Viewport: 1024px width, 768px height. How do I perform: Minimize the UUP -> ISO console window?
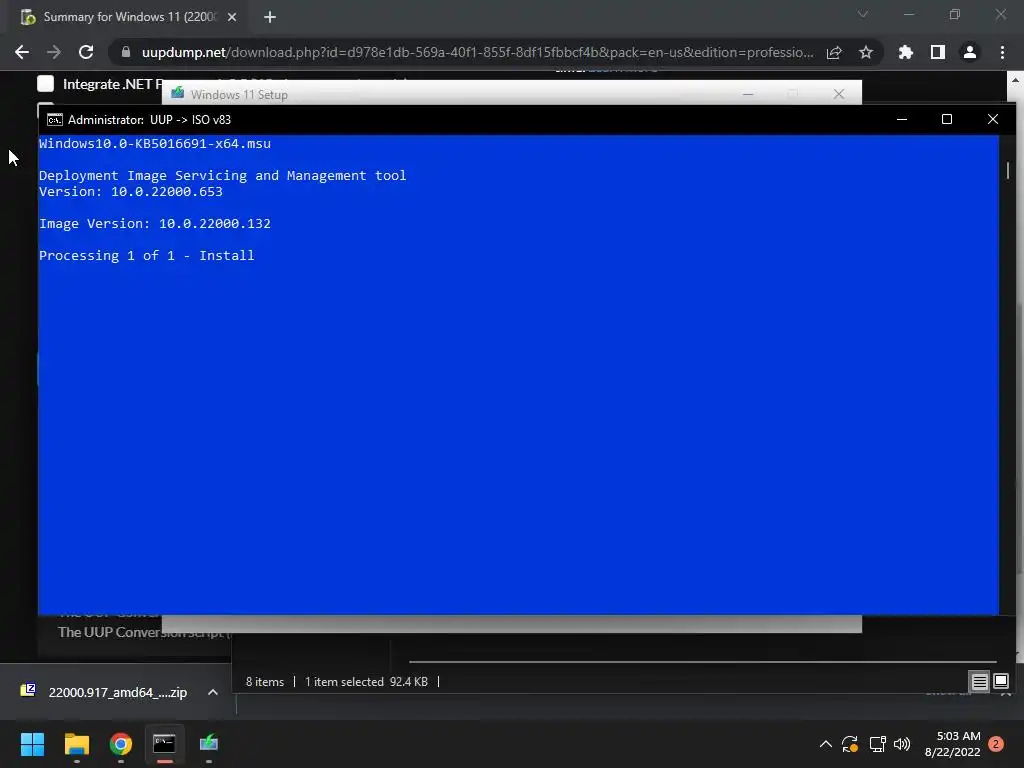[902, 120]
